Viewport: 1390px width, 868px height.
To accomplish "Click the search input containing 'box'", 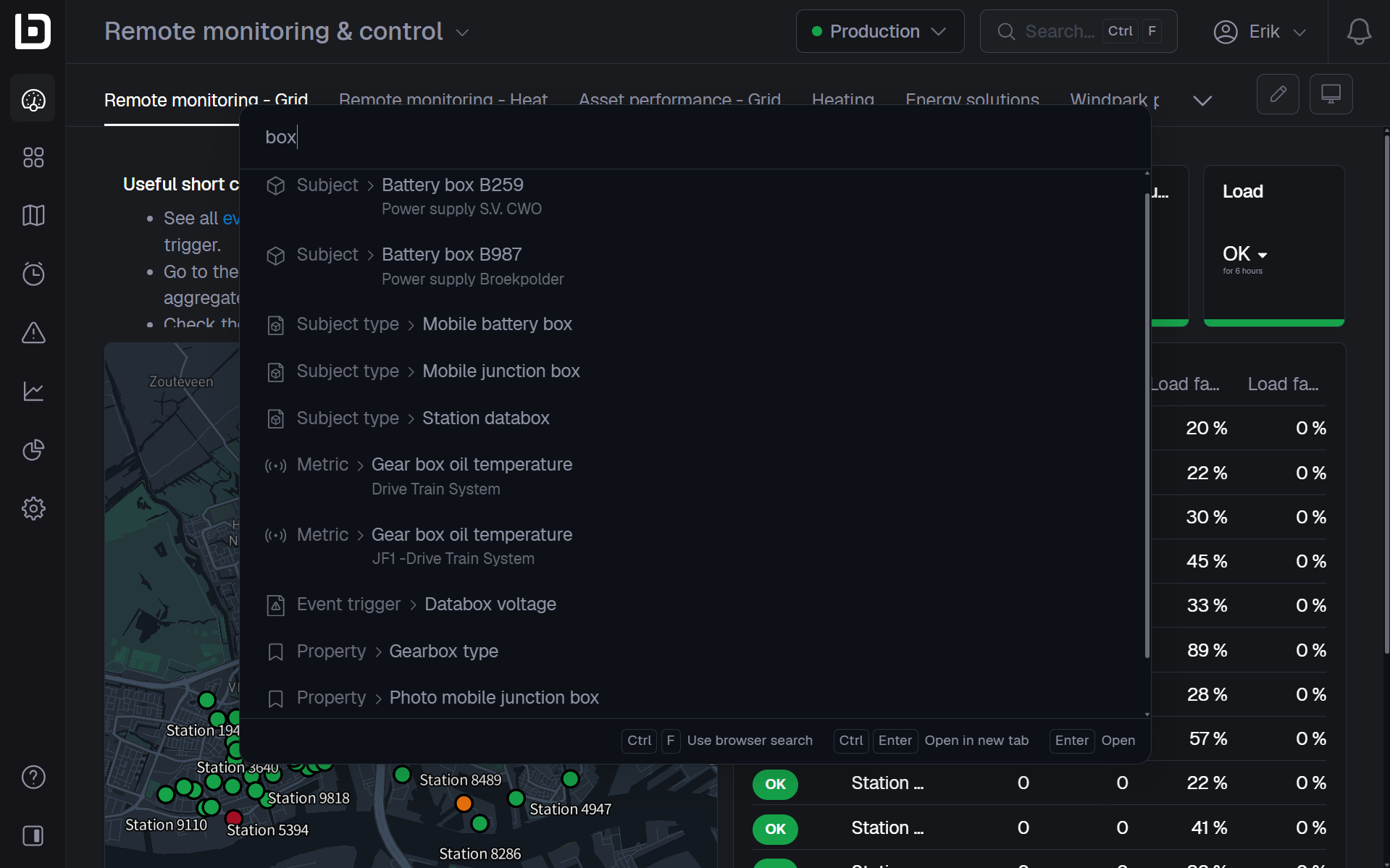I will click(652, 138).
